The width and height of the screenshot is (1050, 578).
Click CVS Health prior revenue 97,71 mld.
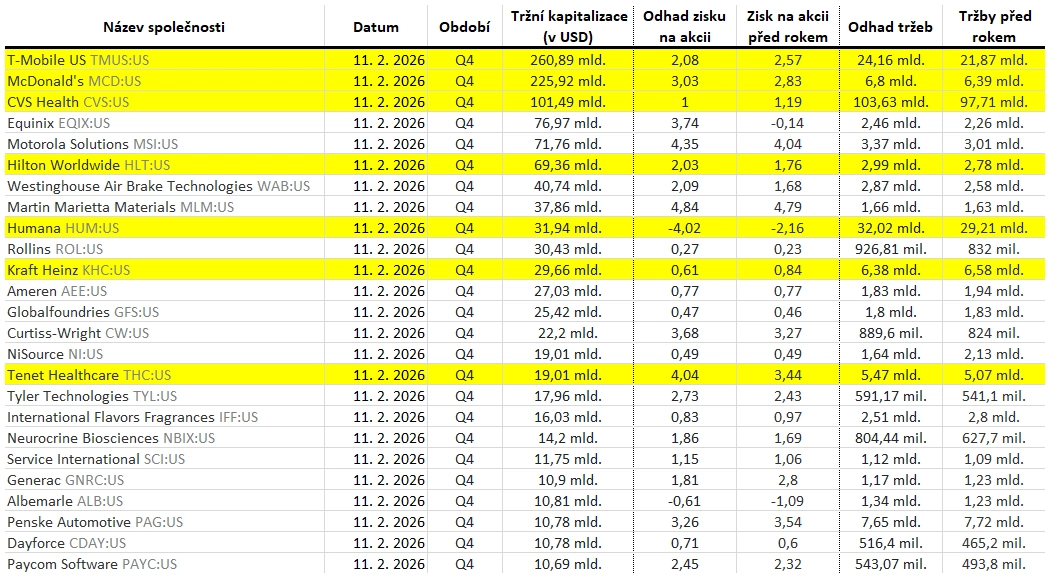click(994, 102)
